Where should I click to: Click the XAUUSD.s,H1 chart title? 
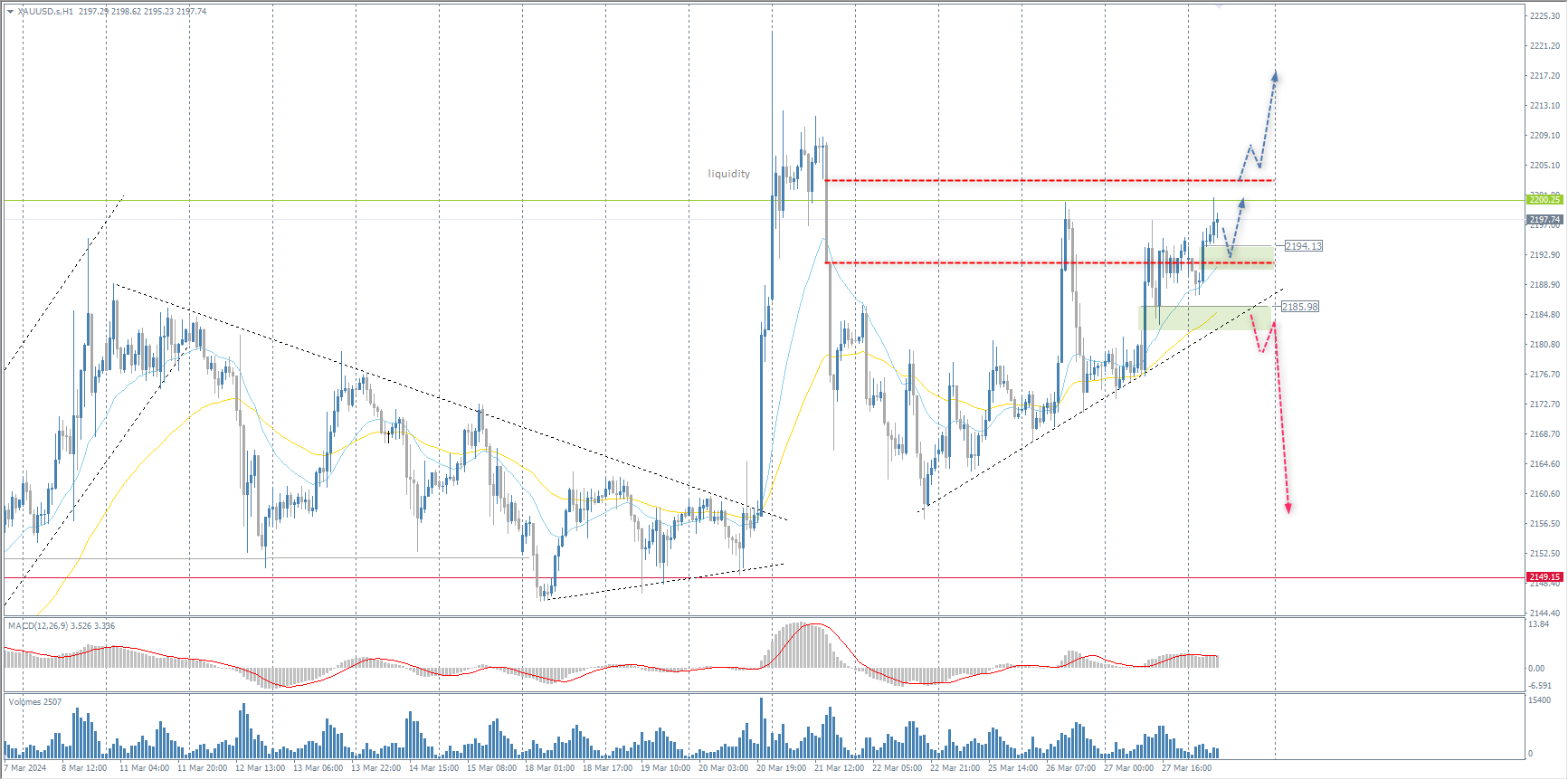[45, 12]
